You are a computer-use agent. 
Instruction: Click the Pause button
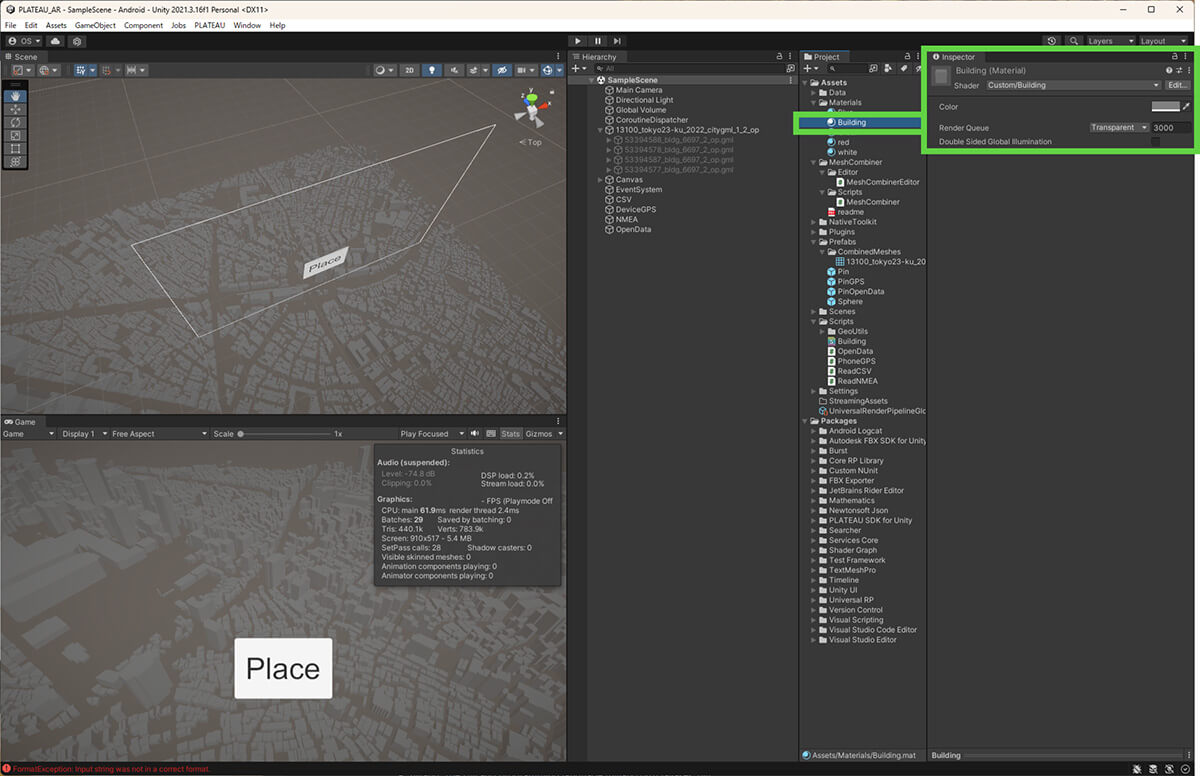click(x=598, y=41)
